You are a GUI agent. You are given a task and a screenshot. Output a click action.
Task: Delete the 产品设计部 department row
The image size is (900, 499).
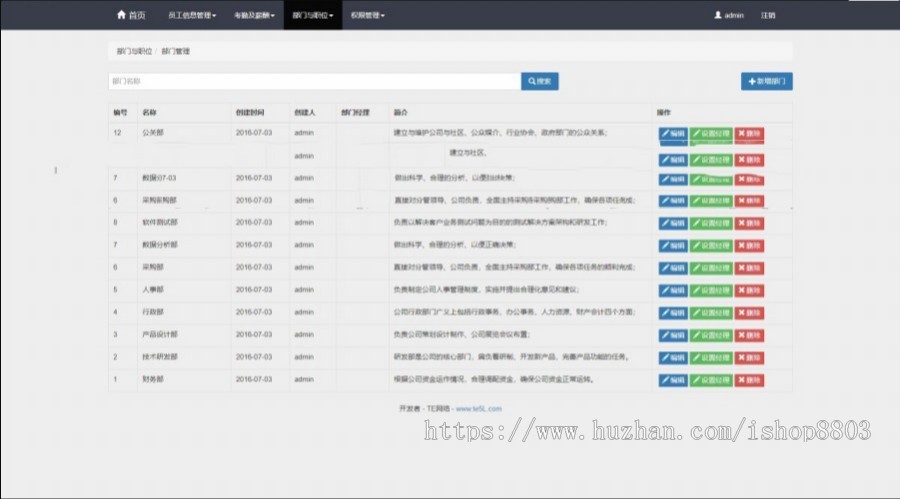749,335
